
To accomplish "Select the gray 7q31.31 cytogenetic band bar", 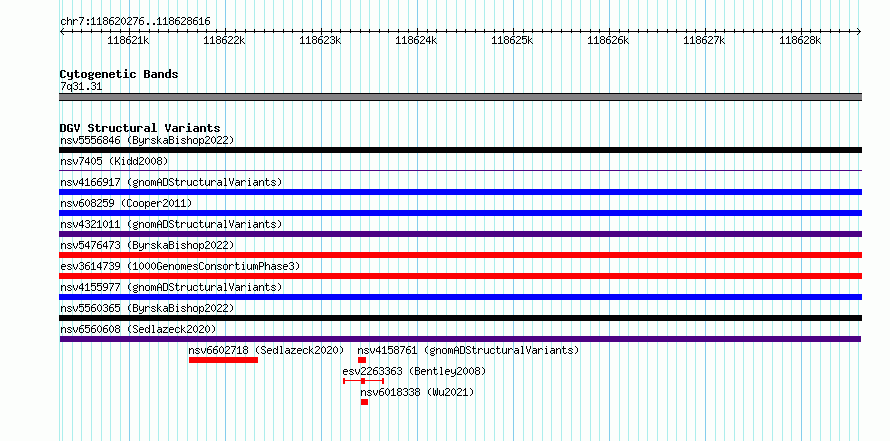I will pyautogui.click(x=461, y=97).
